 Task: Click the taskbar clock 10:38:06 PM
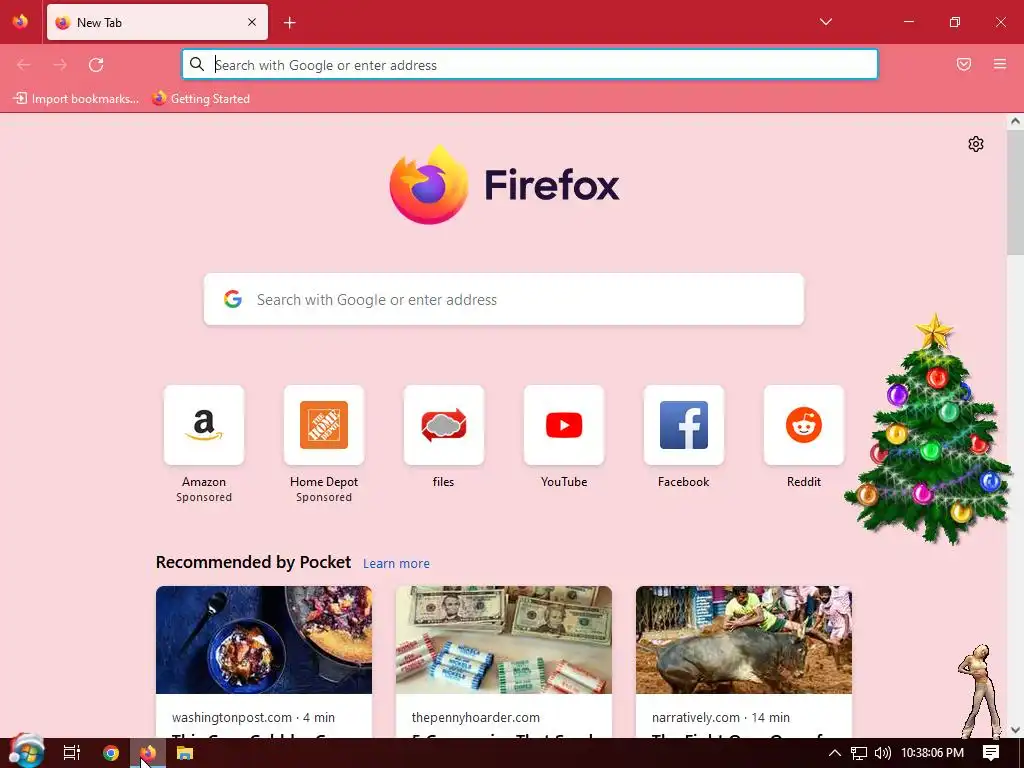pyautogui.click(x=933, y=753)
